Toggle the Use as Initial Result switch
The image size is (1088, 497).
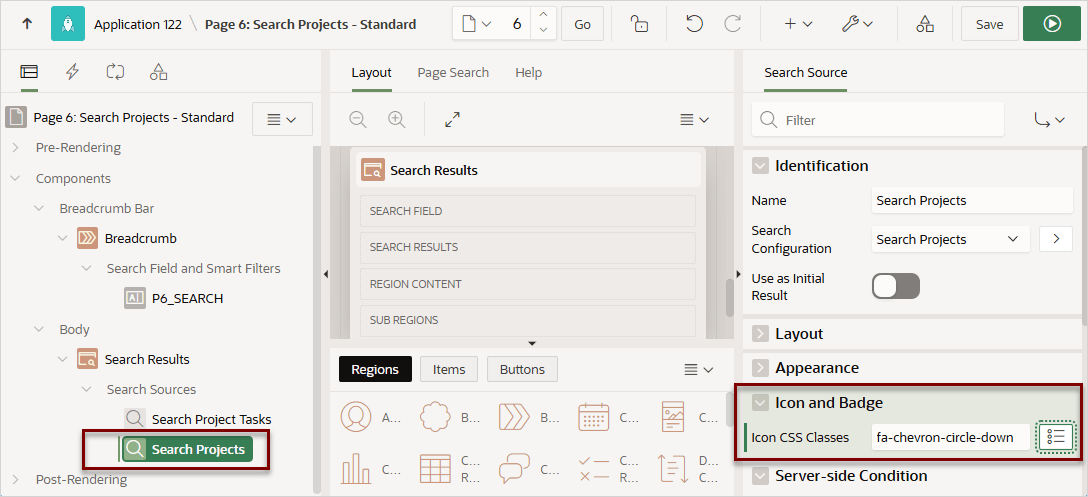point(896,286)
